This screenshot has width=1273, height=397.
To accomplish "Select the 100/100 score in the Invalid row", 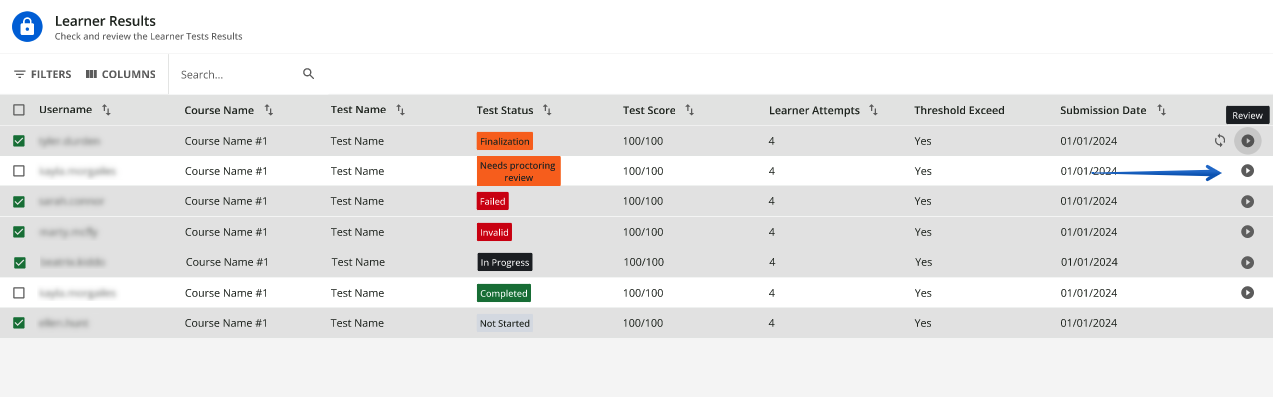I will [643, 232].
